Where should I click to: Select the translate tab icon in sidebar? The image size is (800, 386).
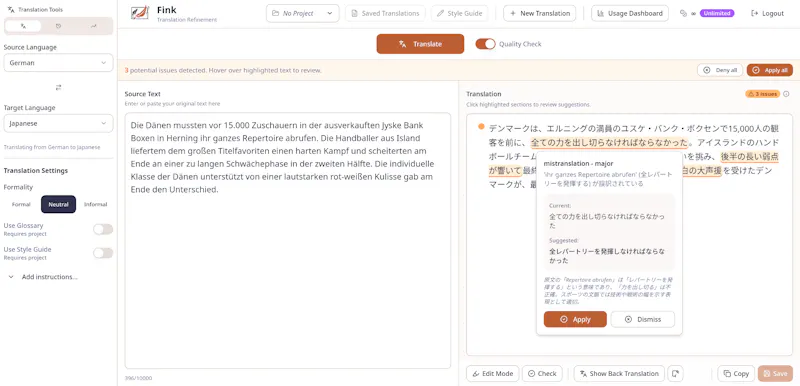tap(23, 26)
